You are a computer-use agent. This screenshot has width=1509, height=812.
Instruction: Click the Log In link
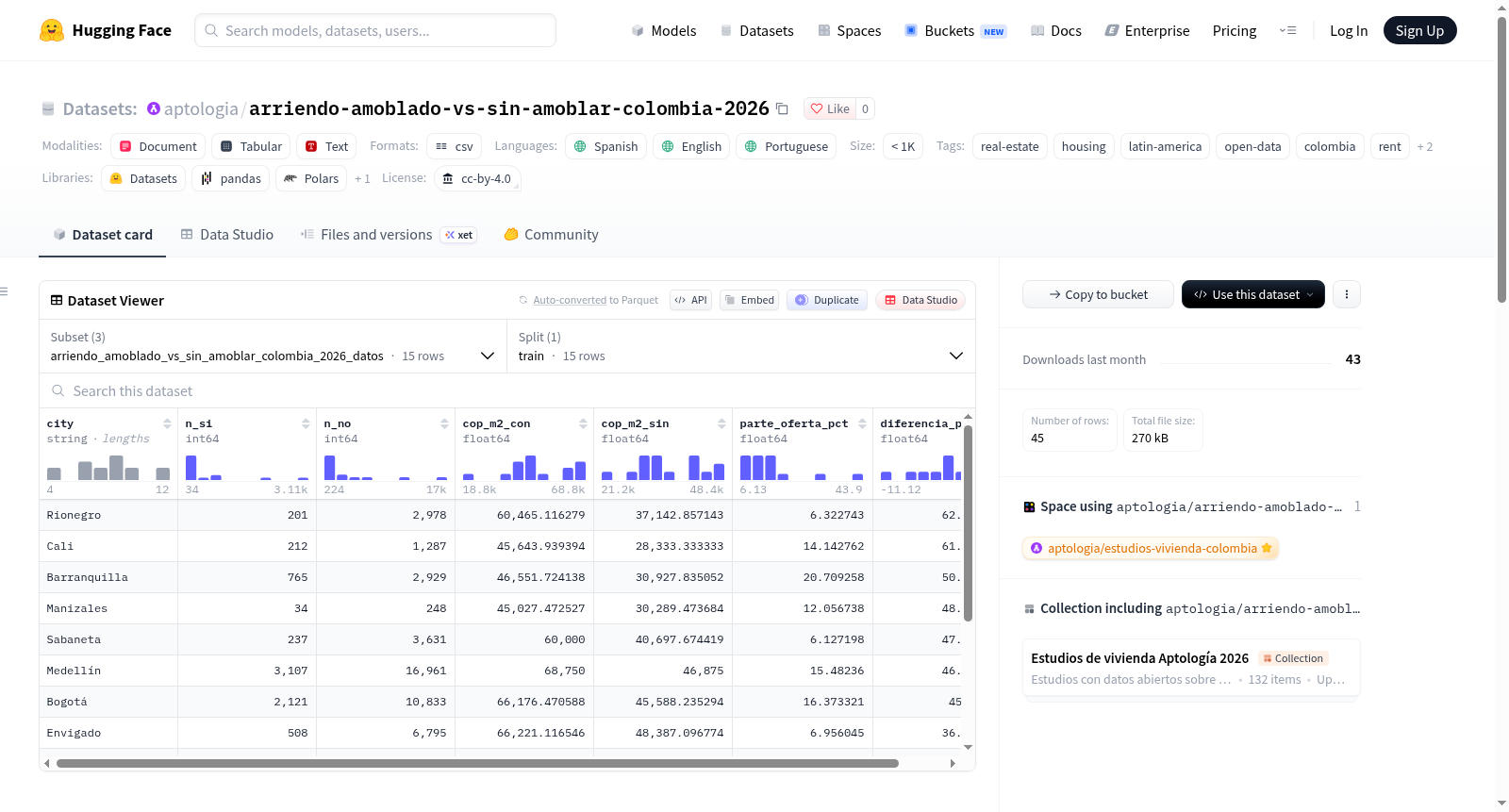tap(1349, 30)
